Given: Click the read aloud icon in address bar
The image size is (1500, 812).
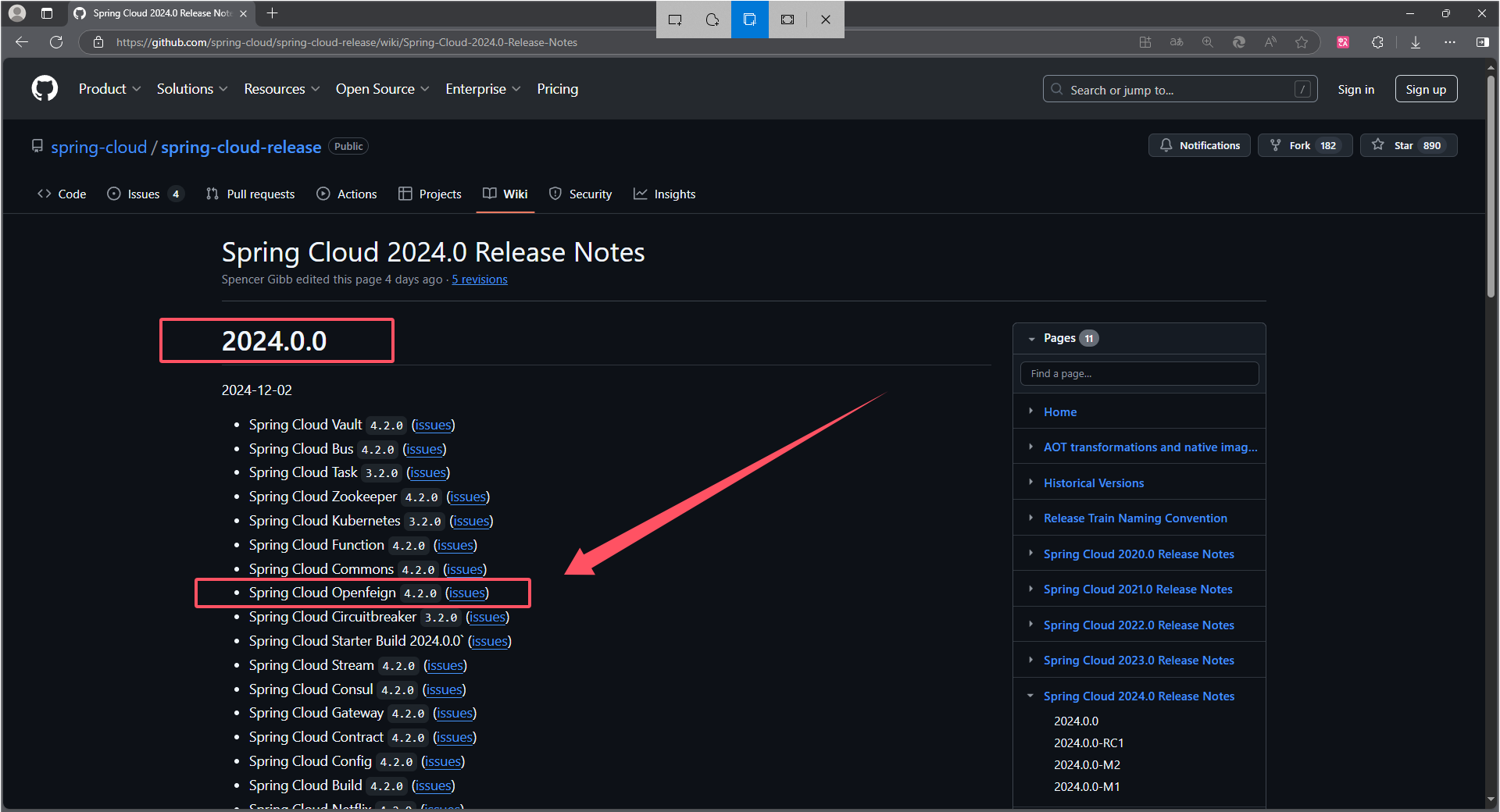Looking at the screenshot, I should (x=1270, y=42).
